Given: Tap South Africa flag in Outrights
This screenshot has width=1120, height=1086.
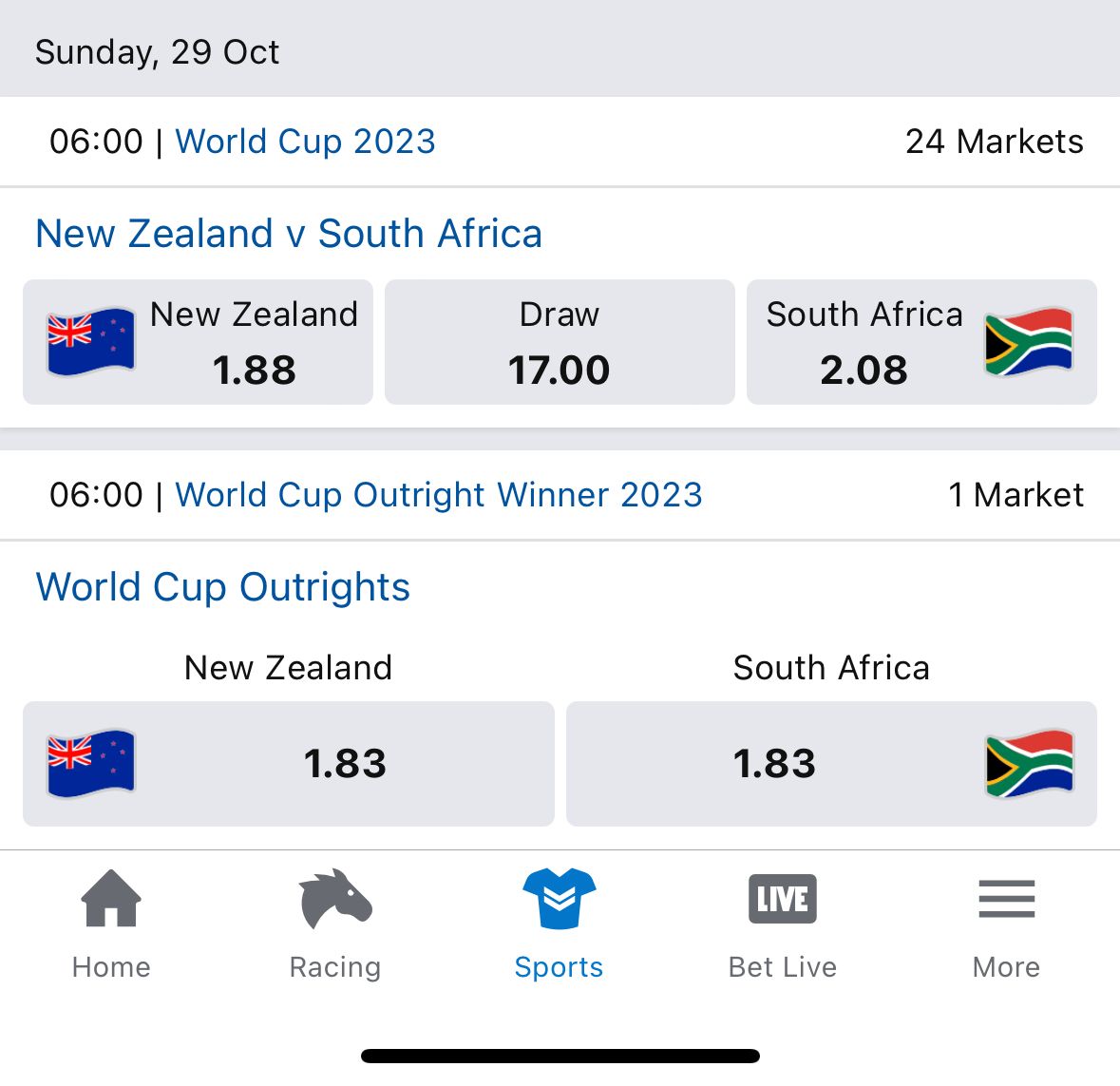Looking at the screenshot, I should 1029,763.
